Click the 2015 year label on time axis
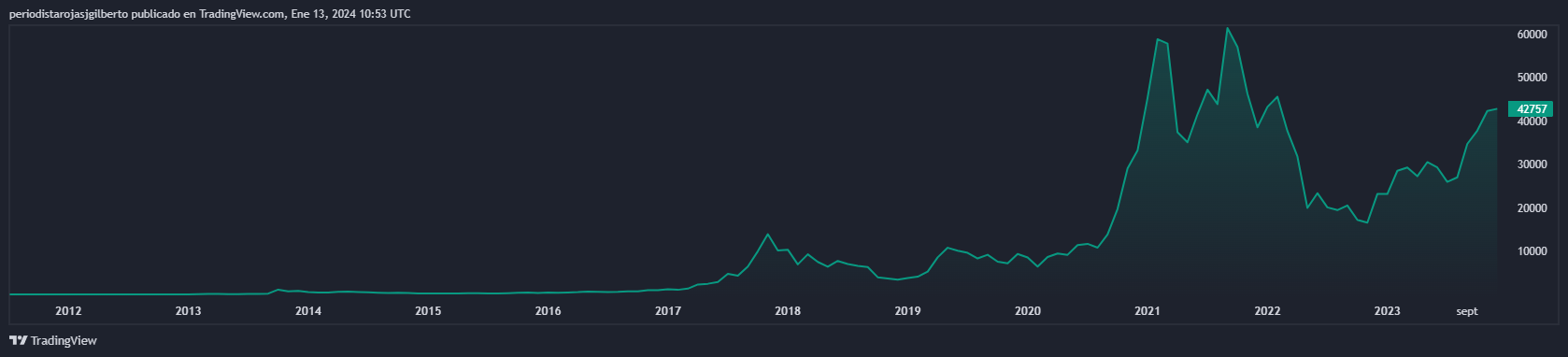Screen dimensions: 1568x357 click(x=428, y=311)
